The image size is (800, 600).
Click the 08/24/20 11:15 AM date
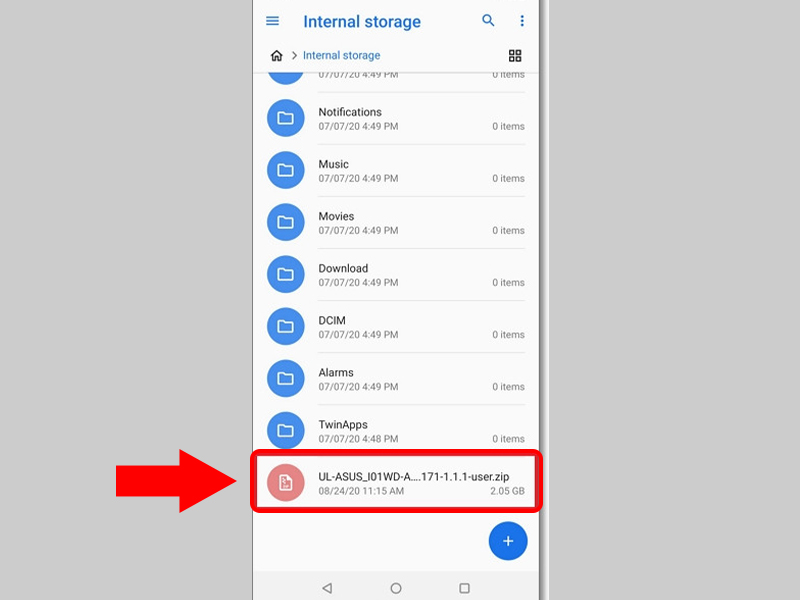coord(361,491)
